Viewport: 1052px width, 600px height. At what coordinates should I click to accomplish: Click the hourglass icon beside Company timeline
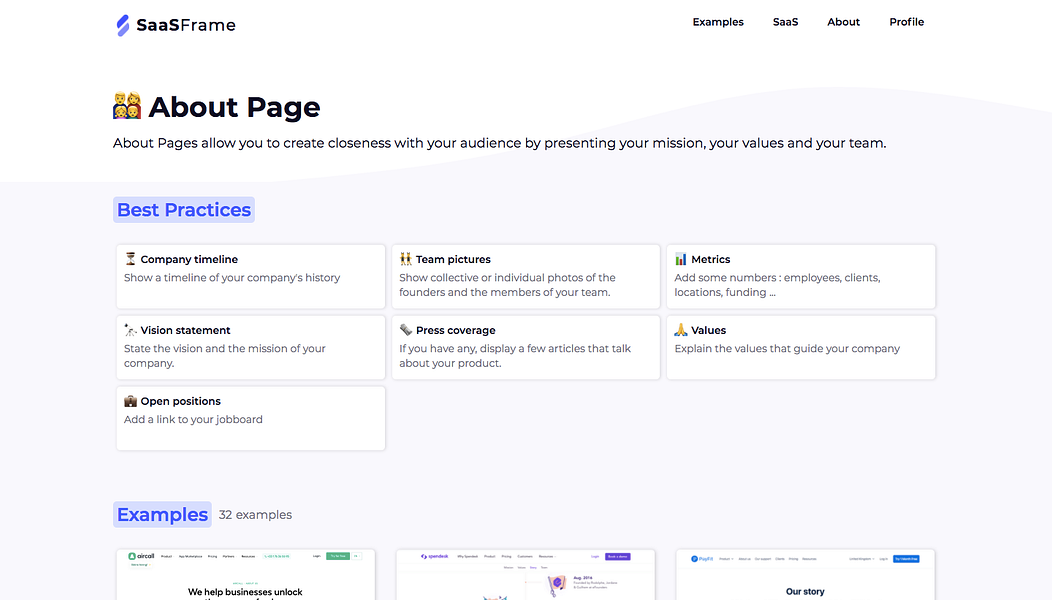(130, 259)
